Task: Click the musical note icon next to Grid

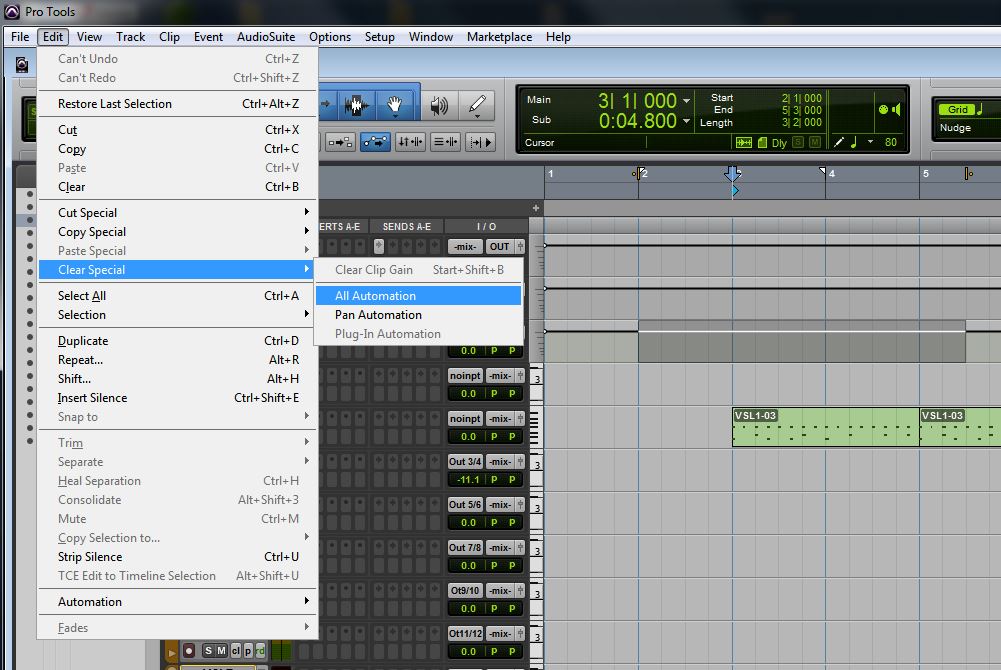Action: click(x=980, y=108)
